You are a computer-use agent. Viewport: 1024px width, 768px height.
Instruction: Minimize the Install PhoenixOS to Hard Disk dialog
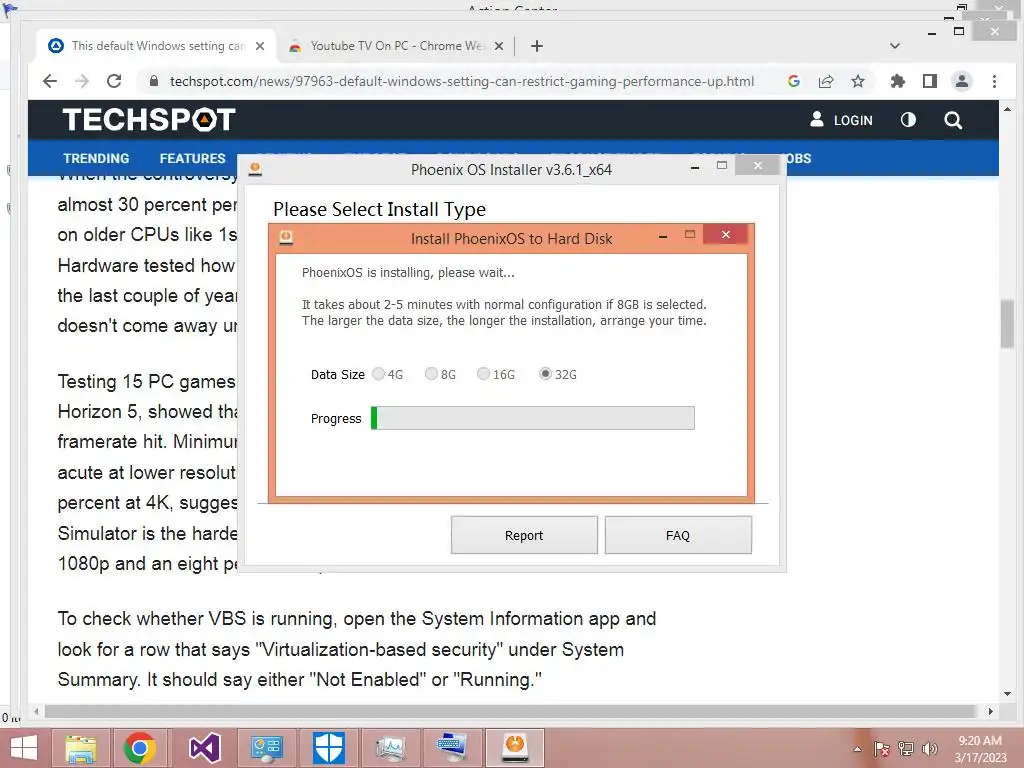tap(663, 236)
